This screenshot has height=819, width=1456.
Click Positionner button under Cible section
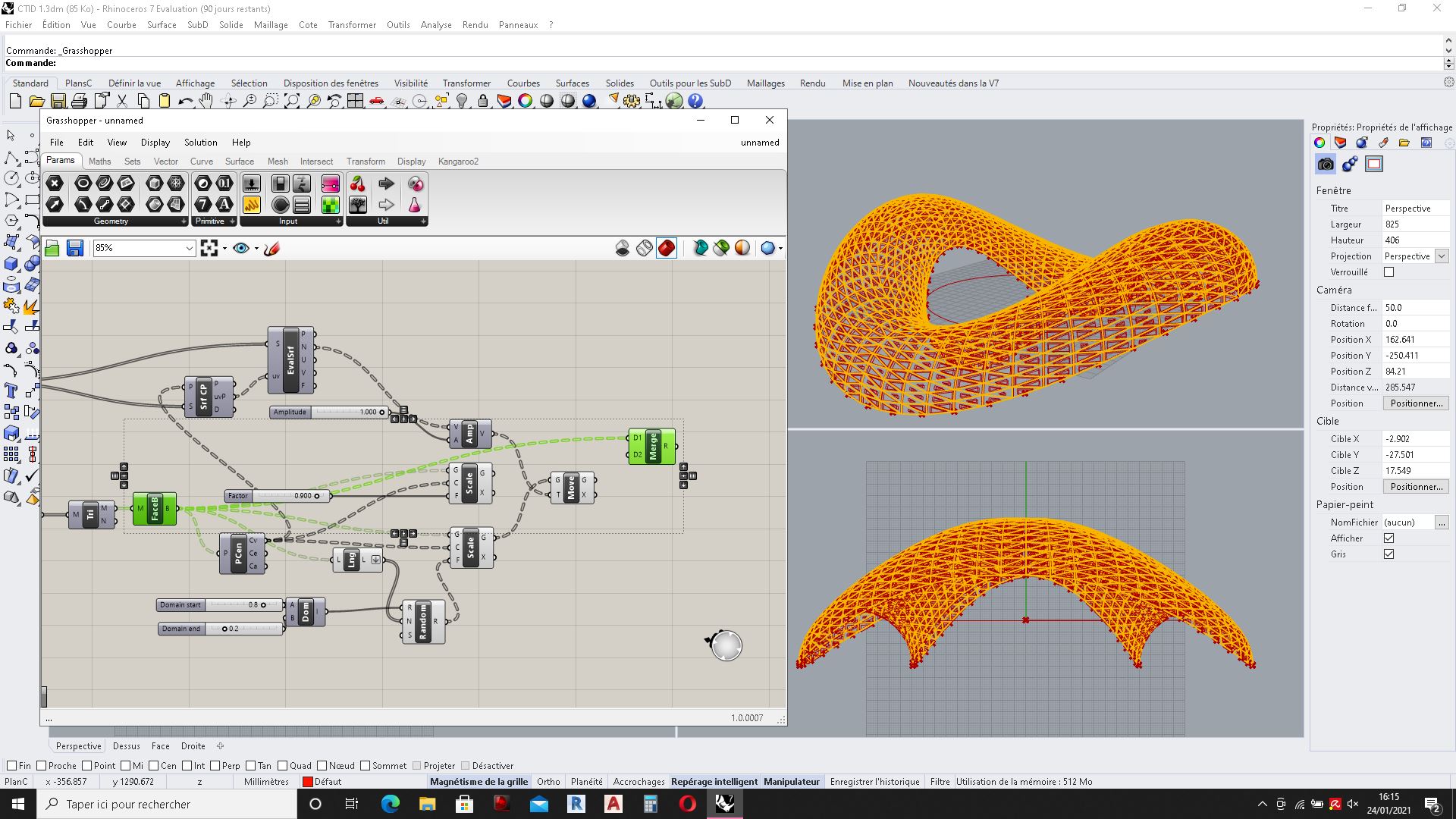click(x=1414, y=487)
